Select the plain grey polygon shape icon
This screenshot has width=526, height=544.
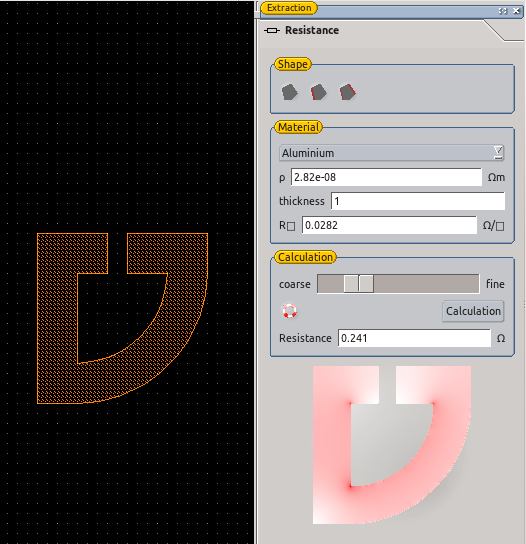click(289, 92)
